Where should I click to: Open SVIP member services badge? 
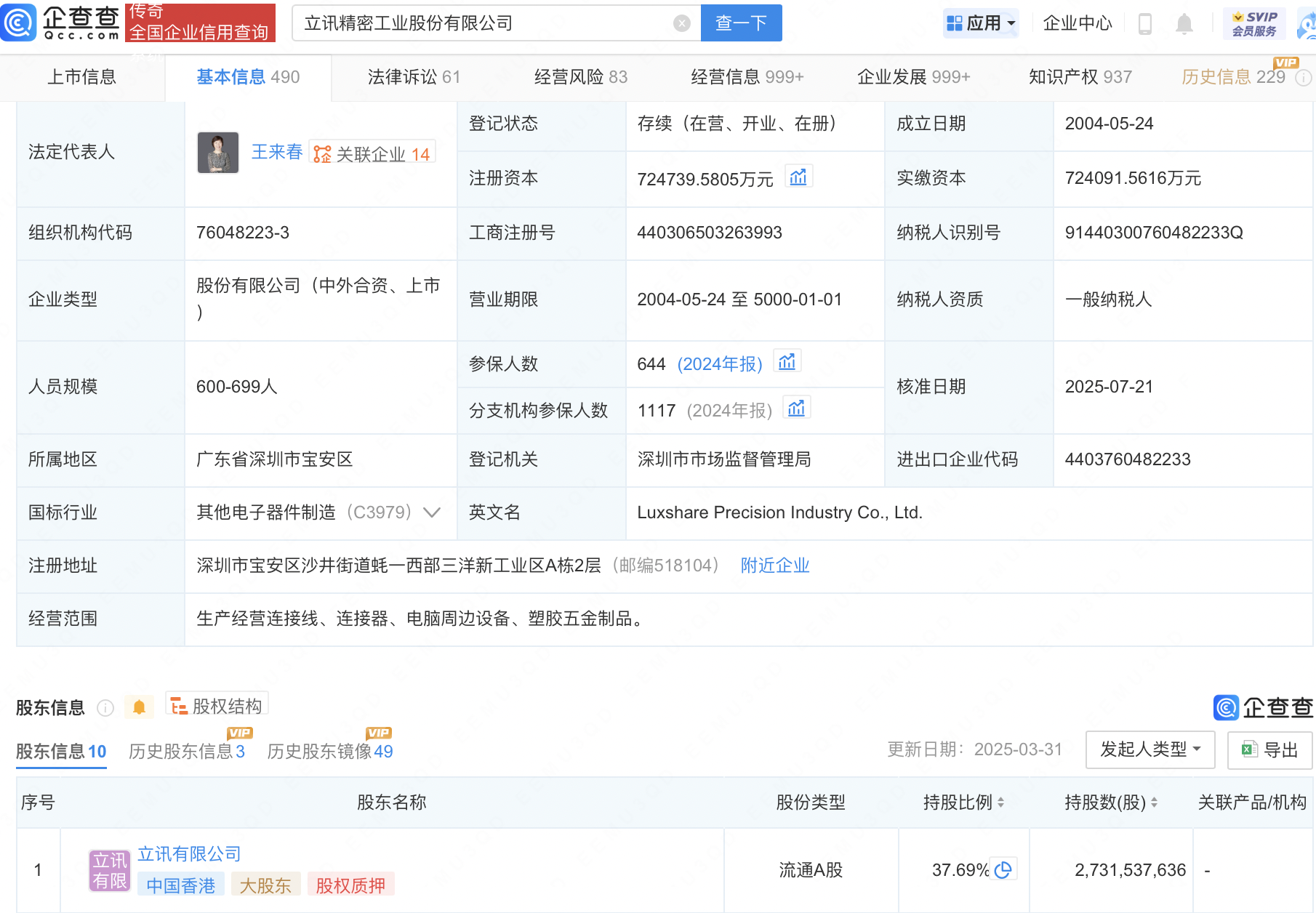[x=1254, y=23]
